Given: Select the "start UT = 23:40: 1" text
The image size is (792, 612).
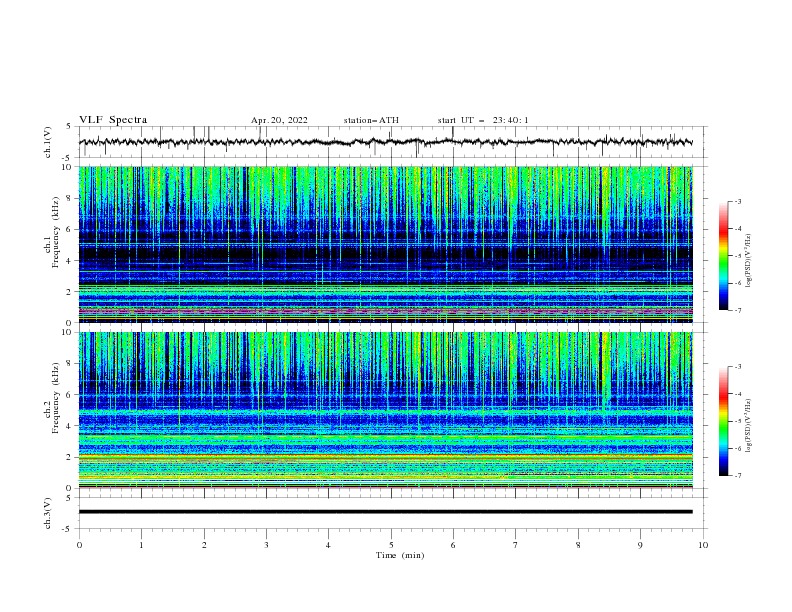Looking at the screenshot, I should pyautogui.click(x=483, y=120).
